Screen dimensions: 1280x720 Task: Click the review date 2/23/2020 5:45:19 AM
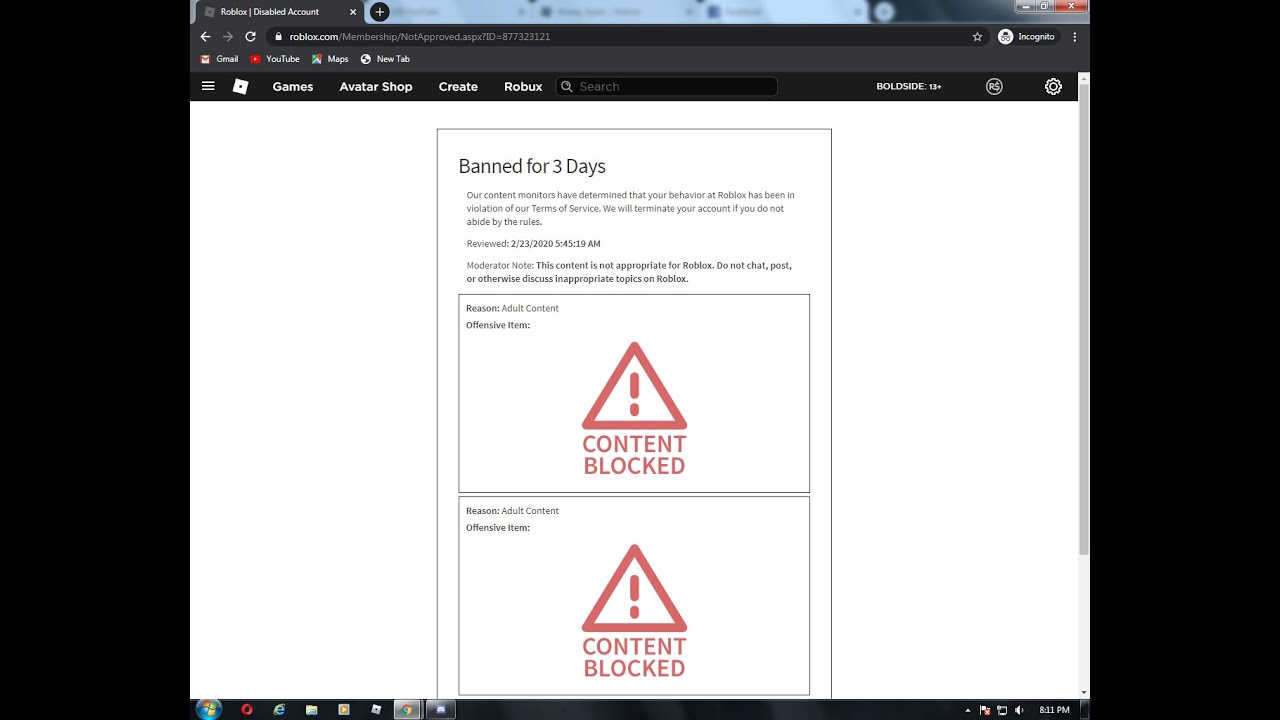[555, 244]
